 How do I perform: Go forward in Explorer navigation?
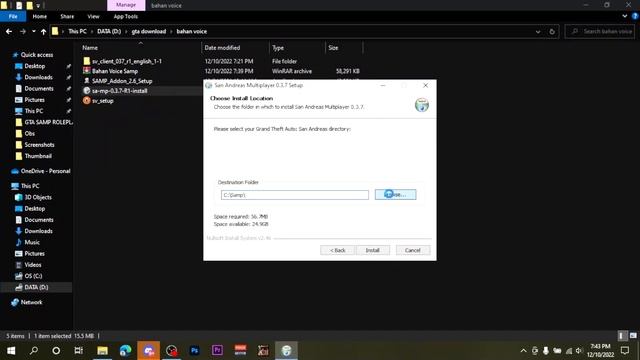(x=22, y=31)
